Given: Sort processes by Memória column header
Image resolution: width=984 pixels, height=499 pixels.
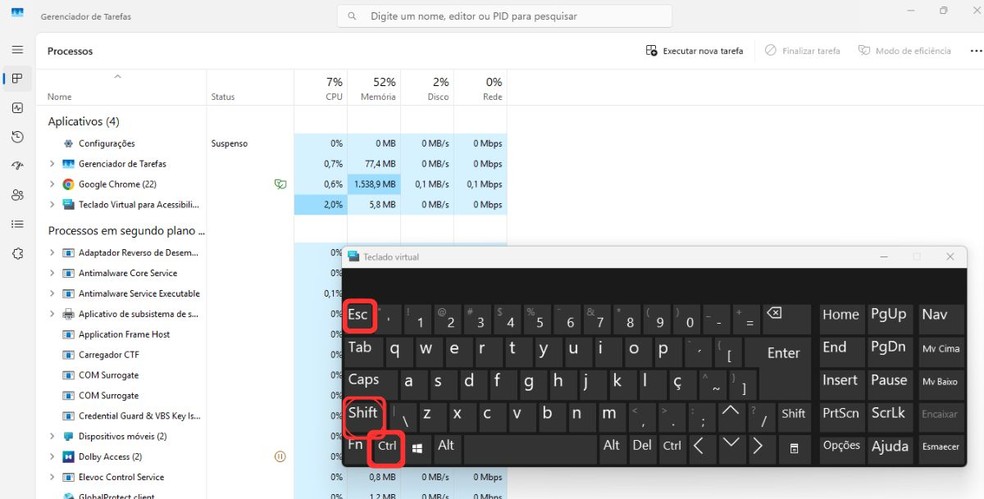Looking at the screenshot, I should coord(374,87).
